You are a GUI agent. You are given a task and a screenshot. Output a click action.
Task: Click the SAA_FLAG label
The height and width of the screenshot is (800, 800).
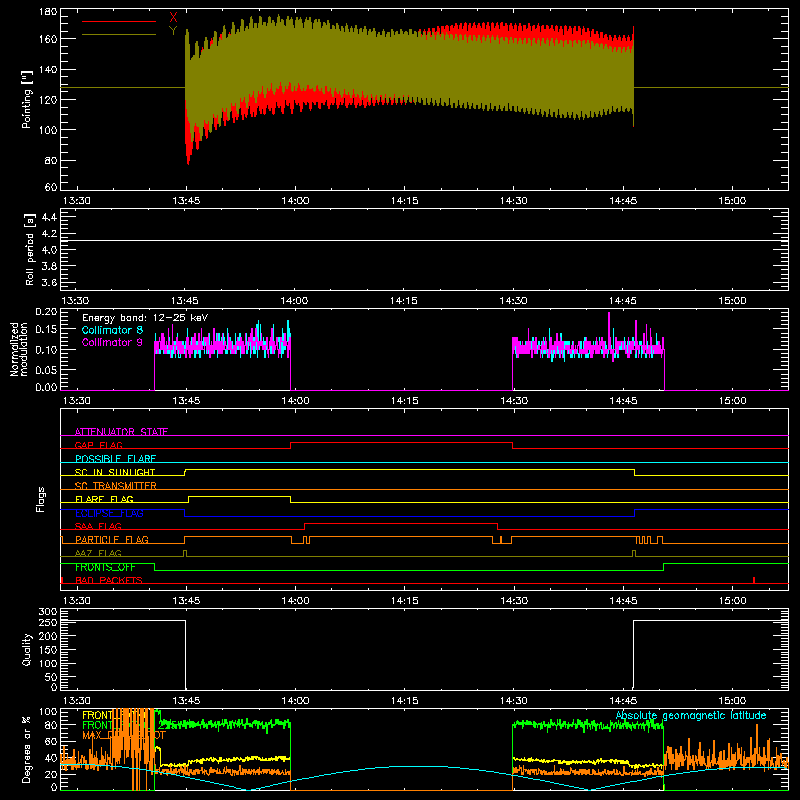coord(98,526)
